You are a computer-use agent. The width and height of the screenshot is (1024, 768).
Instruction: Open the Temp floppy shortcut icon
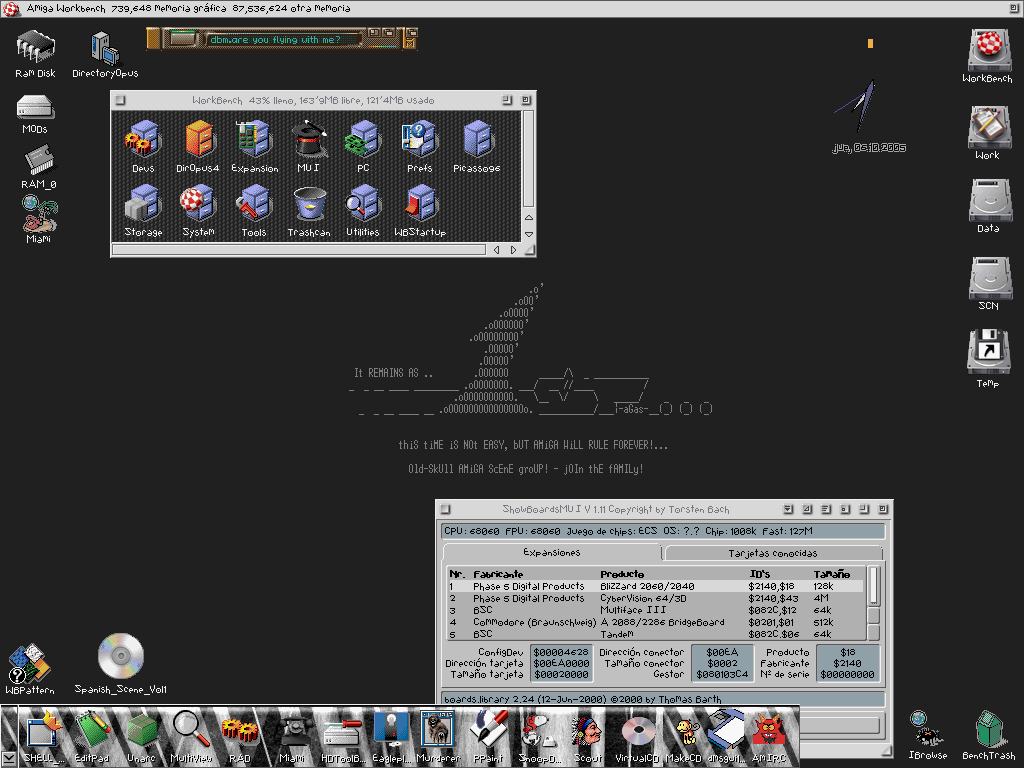pos(988,359)
